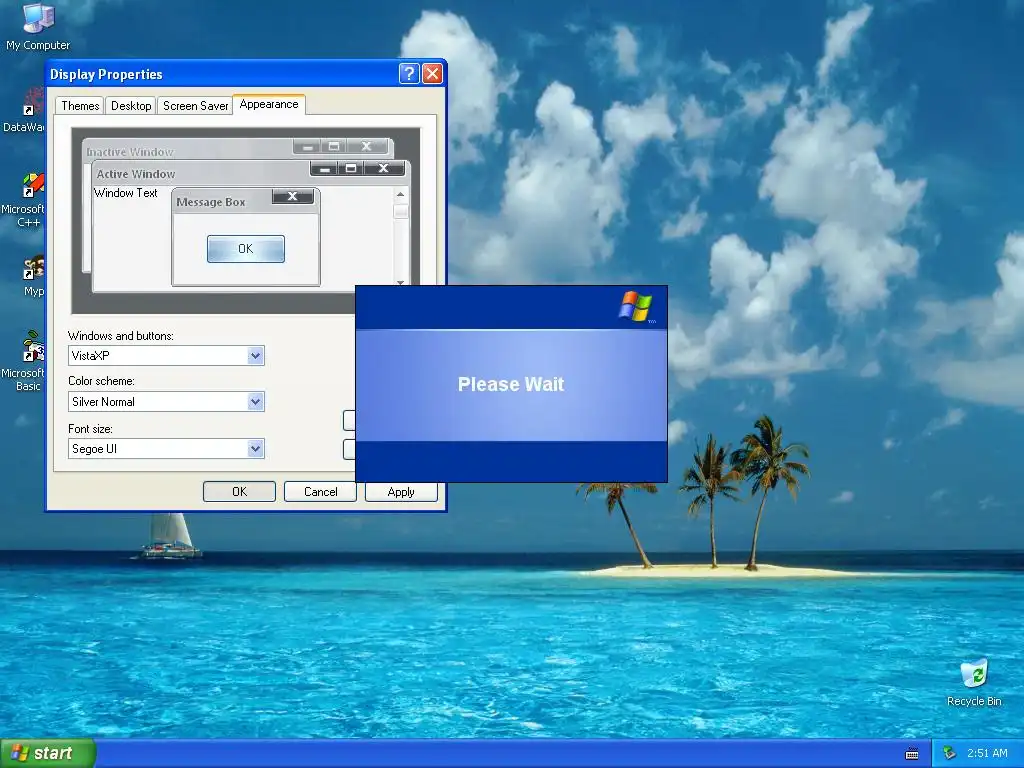Switch to the Desktop tab
Viewport: 1024px width, 768px height.
point(131,106)
